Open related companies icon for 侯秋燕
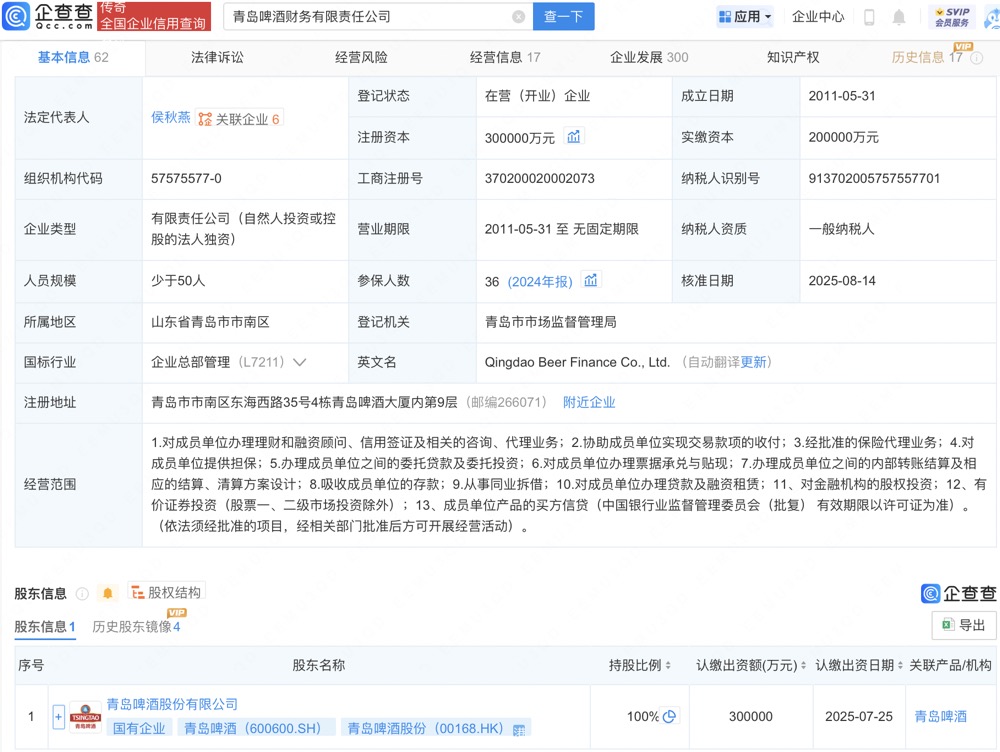This screenshot has width=1000, height=752. click(205, 119)
